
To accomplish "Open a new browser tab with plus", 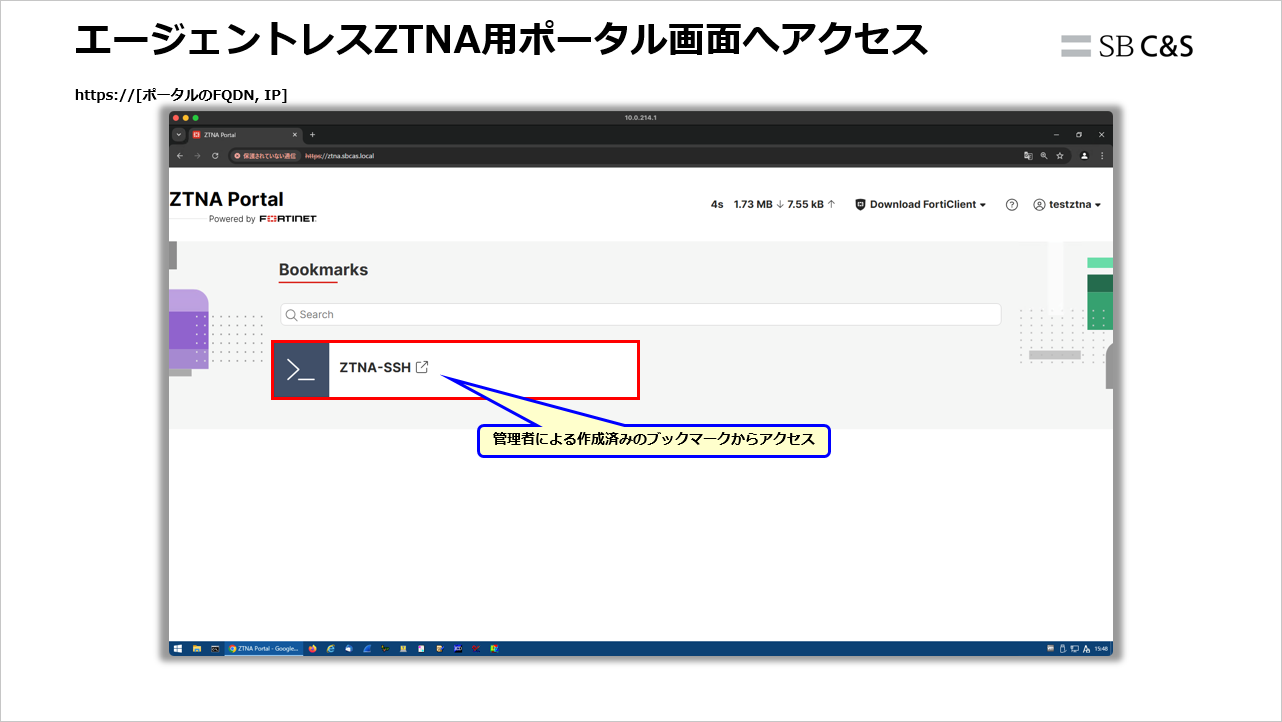I will click(312, 134).
